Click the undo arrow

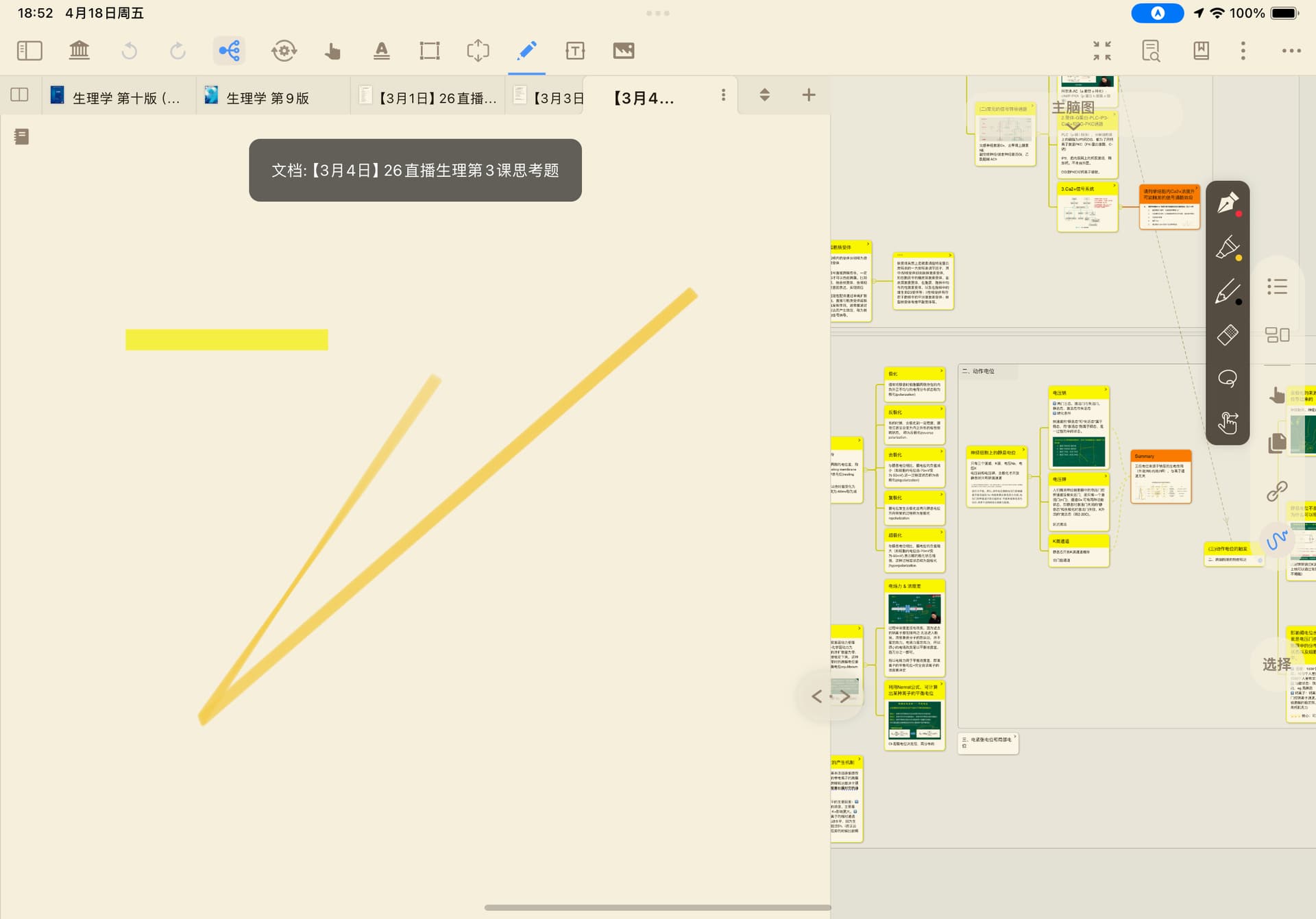[x=129, y=51]
